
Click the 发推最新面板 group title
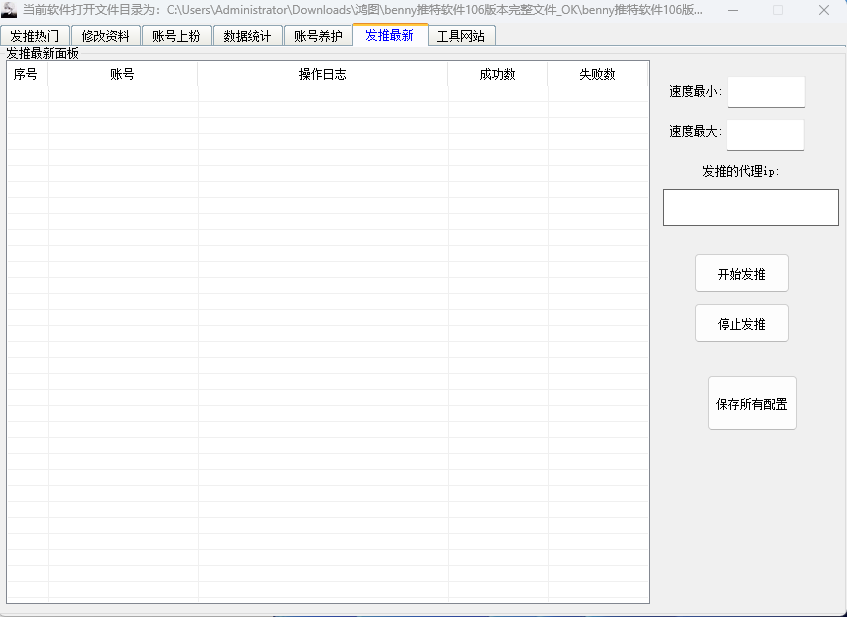(42, 53)
